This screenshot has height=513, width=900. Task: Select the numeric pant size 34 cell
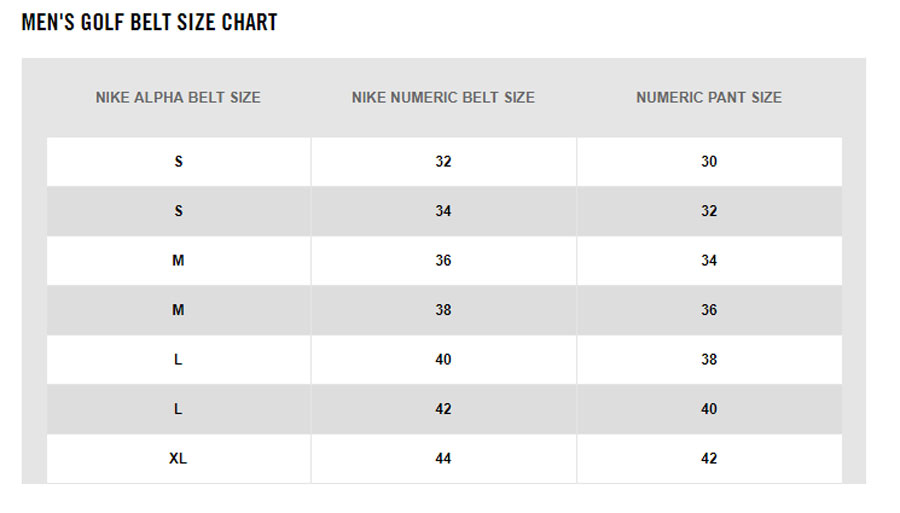[x=709, y=261]
